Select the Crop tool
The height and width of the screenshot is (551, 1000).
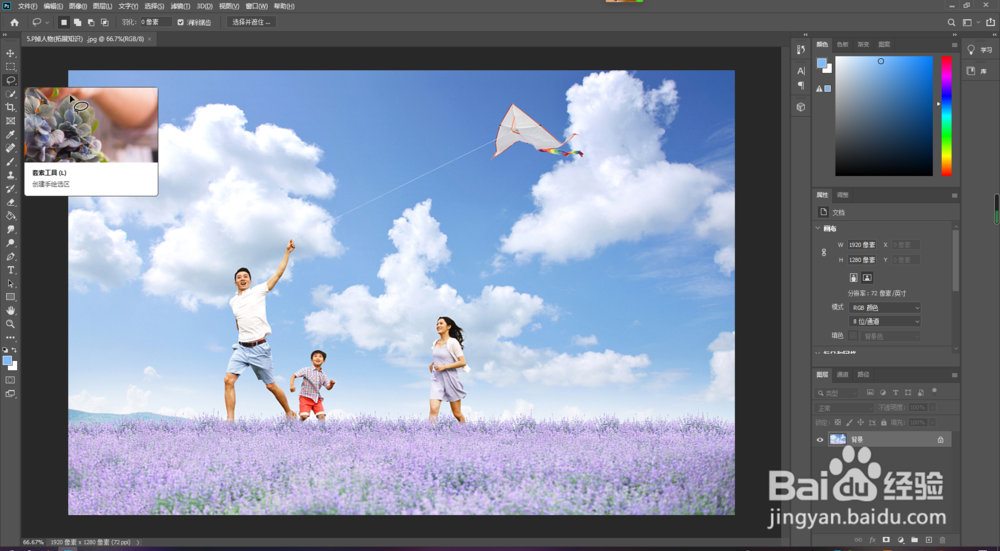click(10, 107)
